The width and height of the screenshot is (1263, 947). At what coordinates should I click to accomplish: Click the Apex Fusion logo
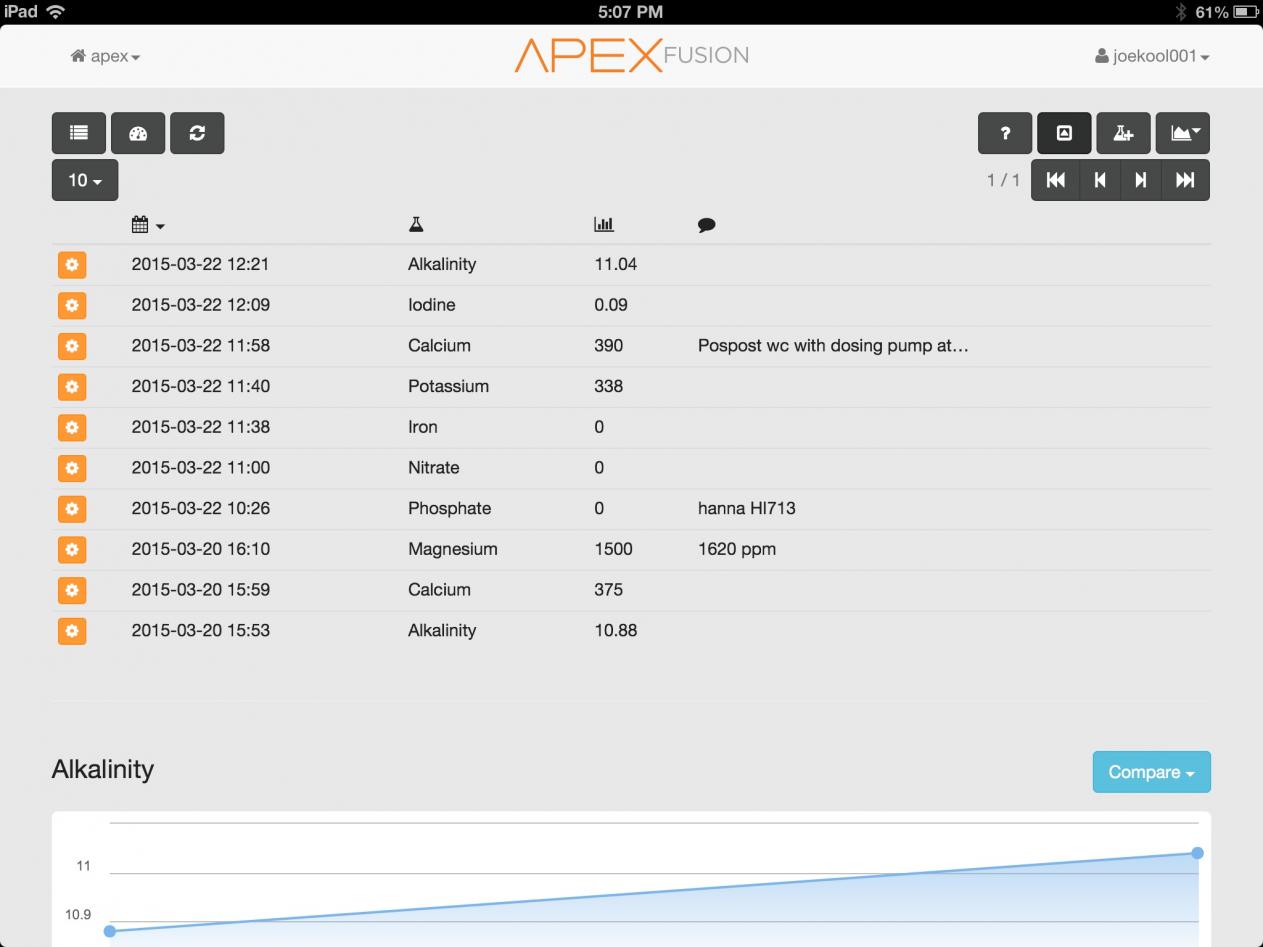[x=632, y=55]
